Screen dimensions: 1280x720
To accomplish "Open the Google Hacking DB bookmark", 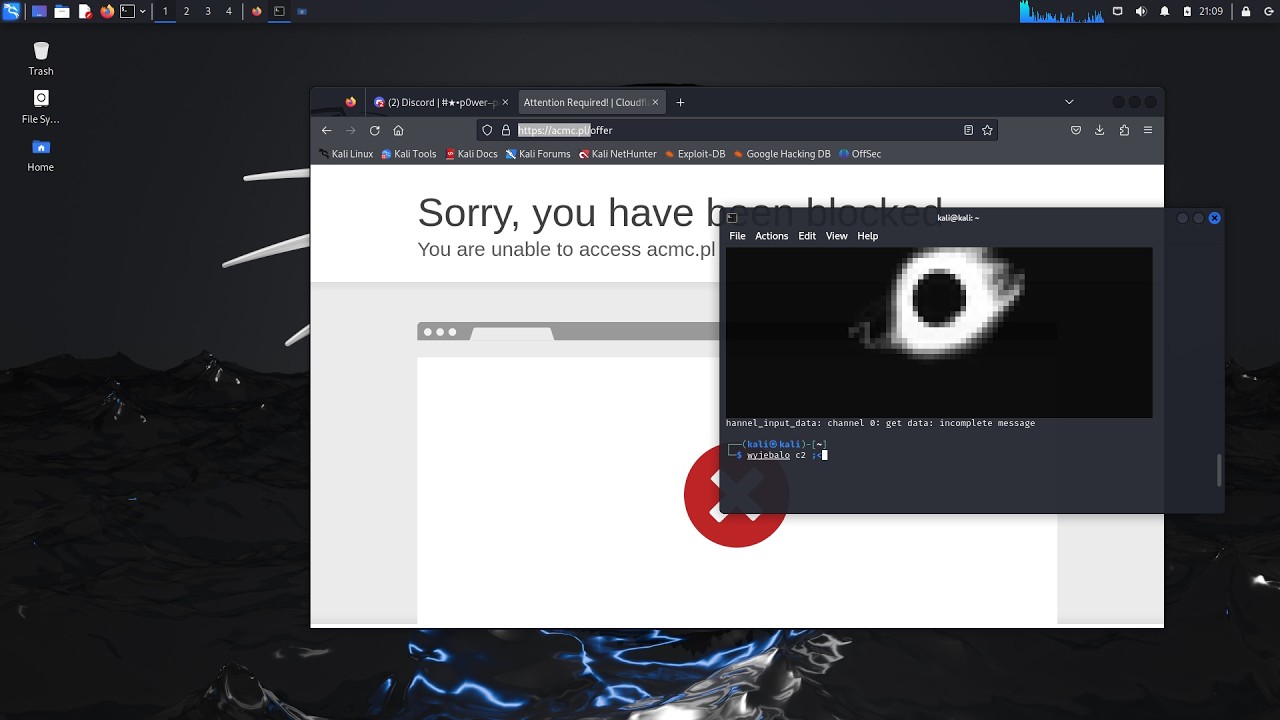I will pos(782,154).
